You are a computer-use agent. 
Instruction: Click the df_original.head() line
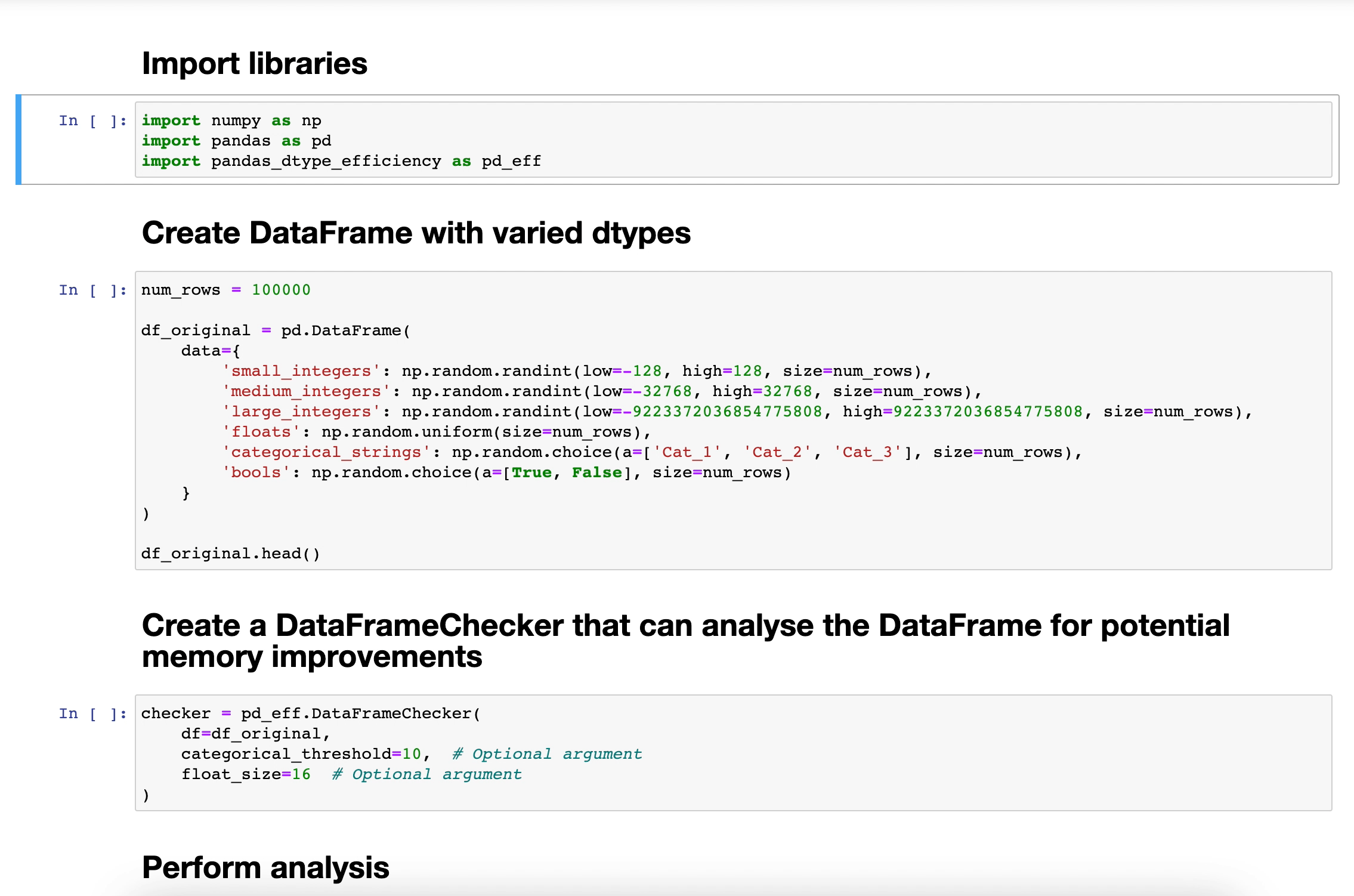[230, 554]
